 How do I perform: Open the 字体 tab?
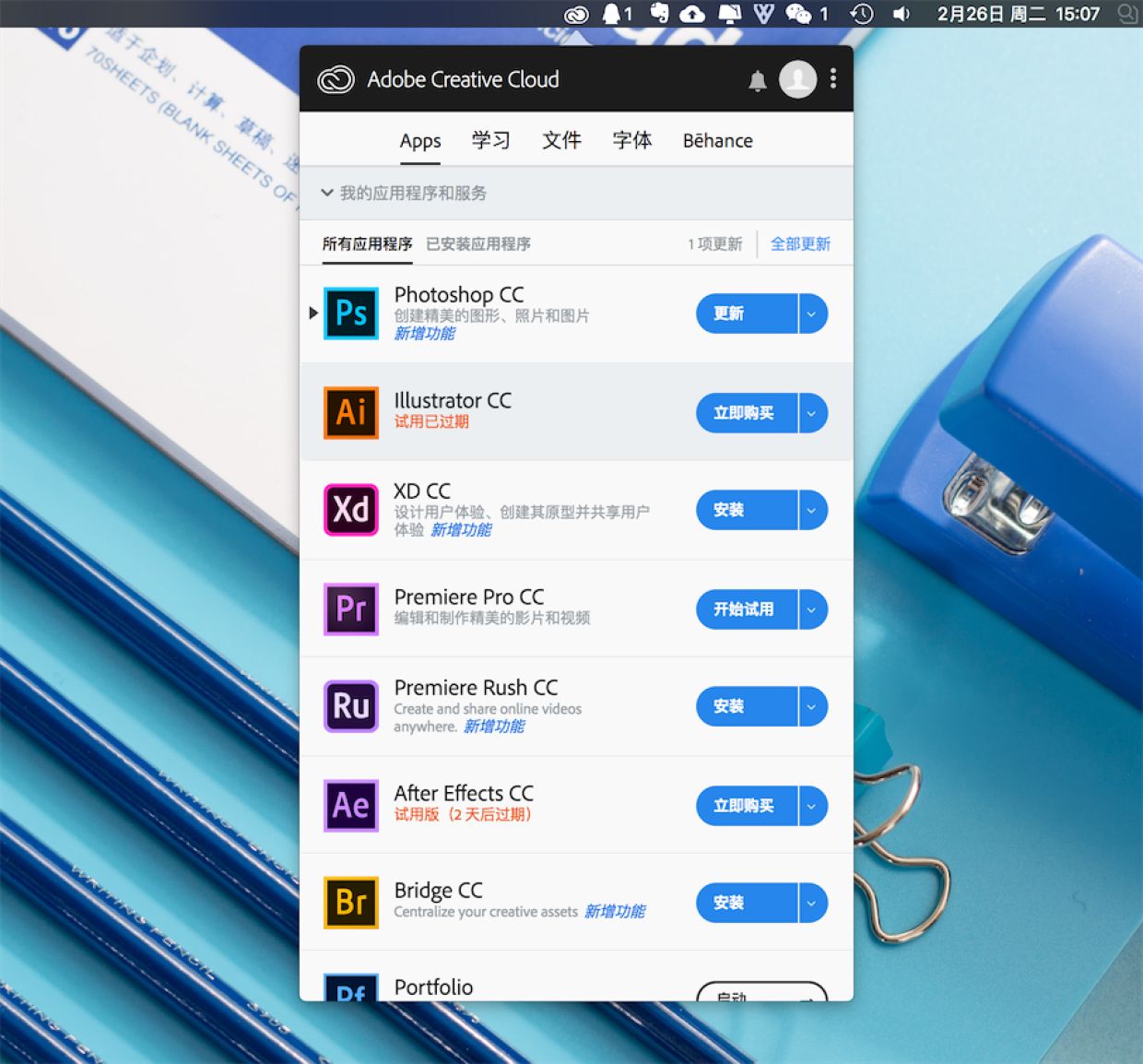(632, 140)
